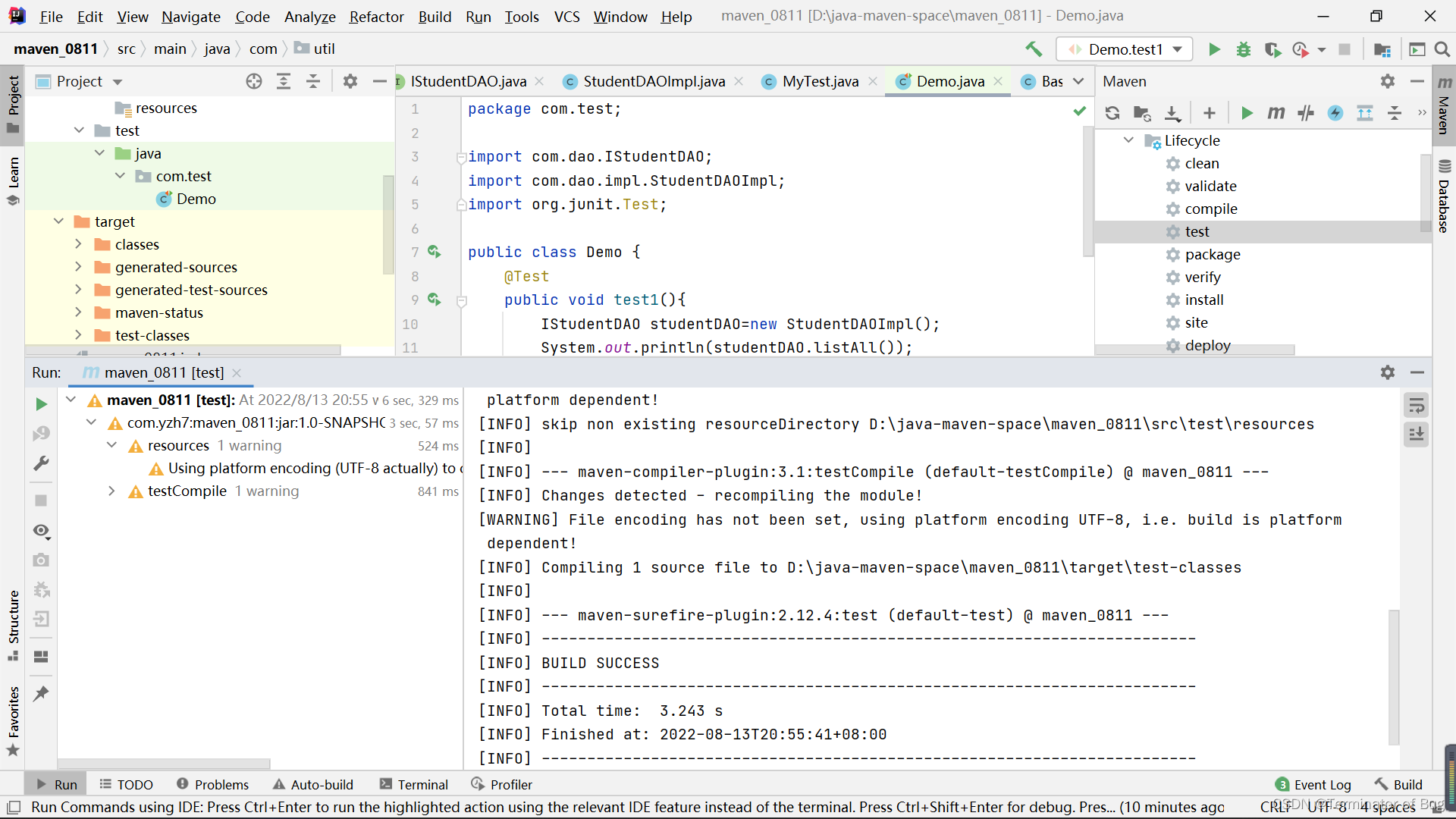Collapse the Lifecycle node in Maven
Image resolution: width=1456 pixels, height=819 pixels.
[1128, 140]
